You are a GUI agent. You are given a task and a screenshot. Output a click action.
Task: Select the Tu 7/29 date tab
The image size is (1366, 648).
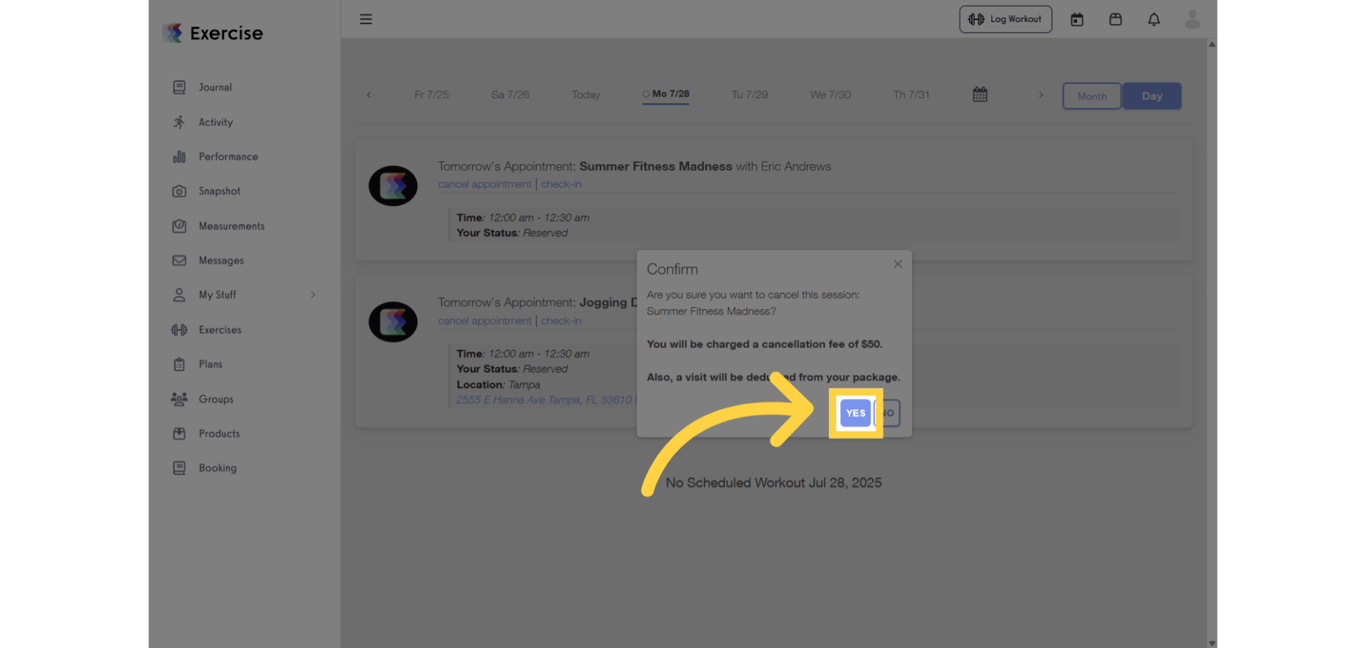coord(749,94)
